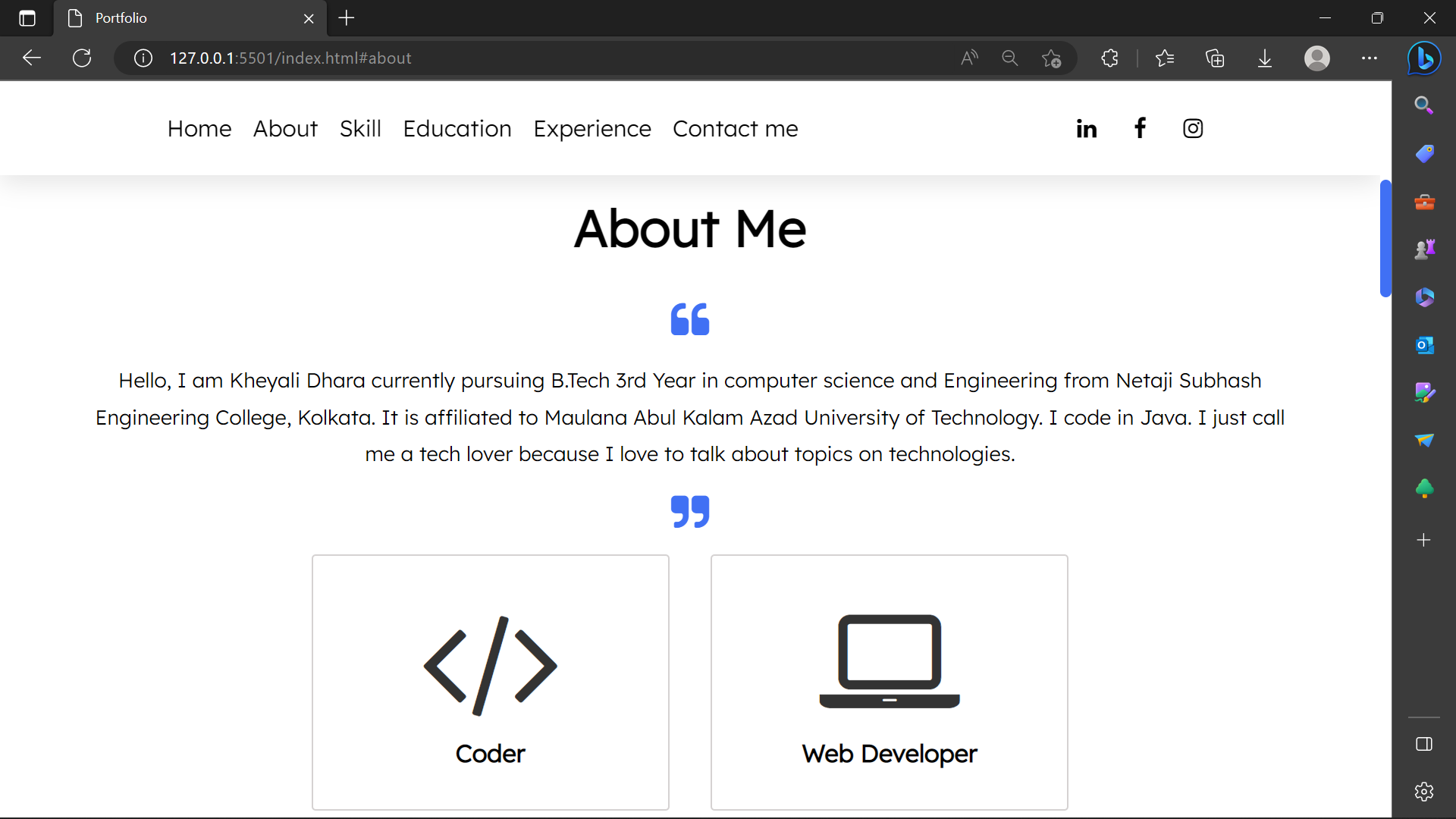Open the Image Creator sidebar tool
Screen dimensions: 1456x819
click(1423, 393)
